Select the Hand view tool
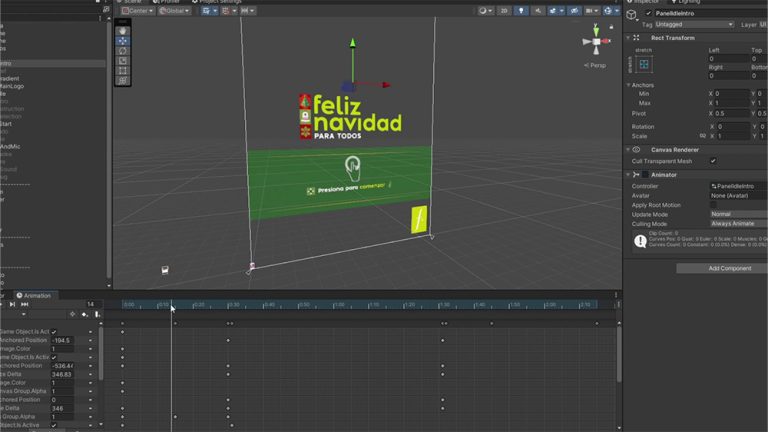This screenshot has height=432, width=768. tap(123, 30)
